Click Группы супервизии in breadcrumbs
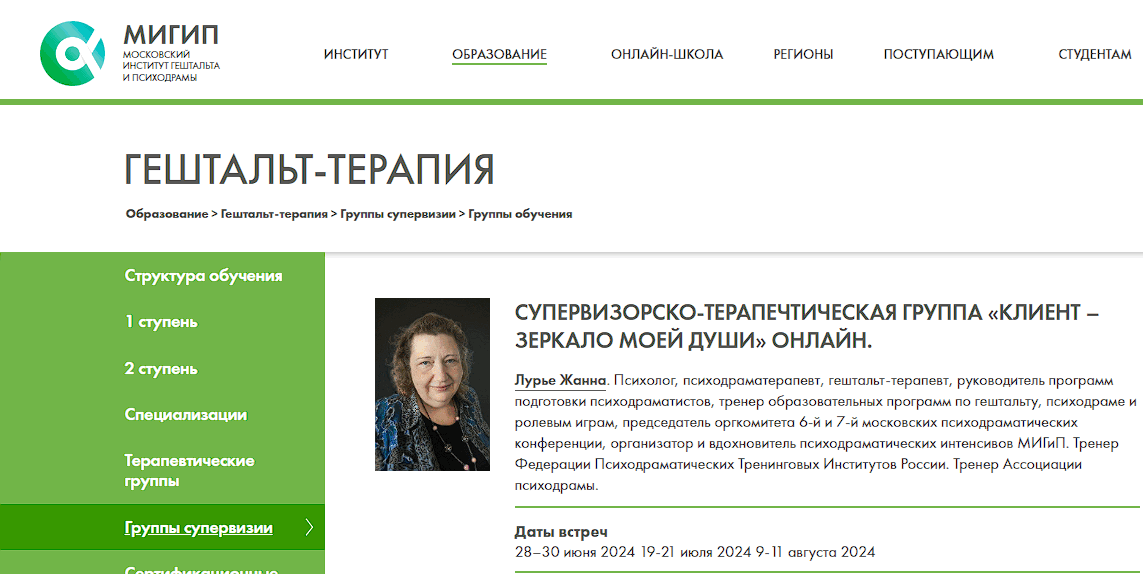Screen dimensions: 1143x574 397,214
